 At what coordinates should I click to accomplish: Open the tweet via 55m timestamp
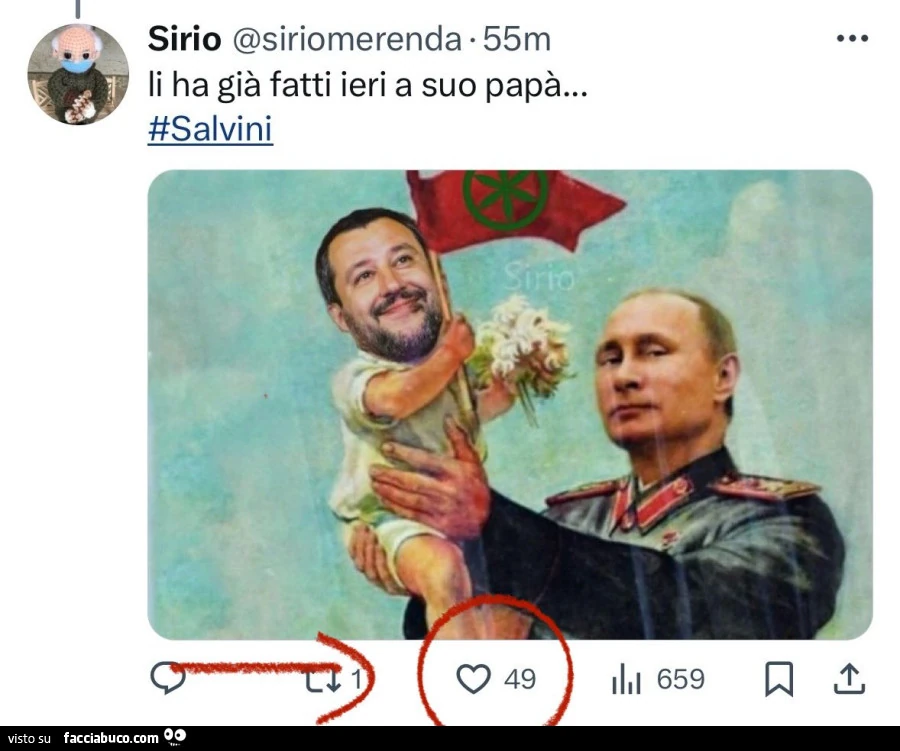(x=517, y=40)
